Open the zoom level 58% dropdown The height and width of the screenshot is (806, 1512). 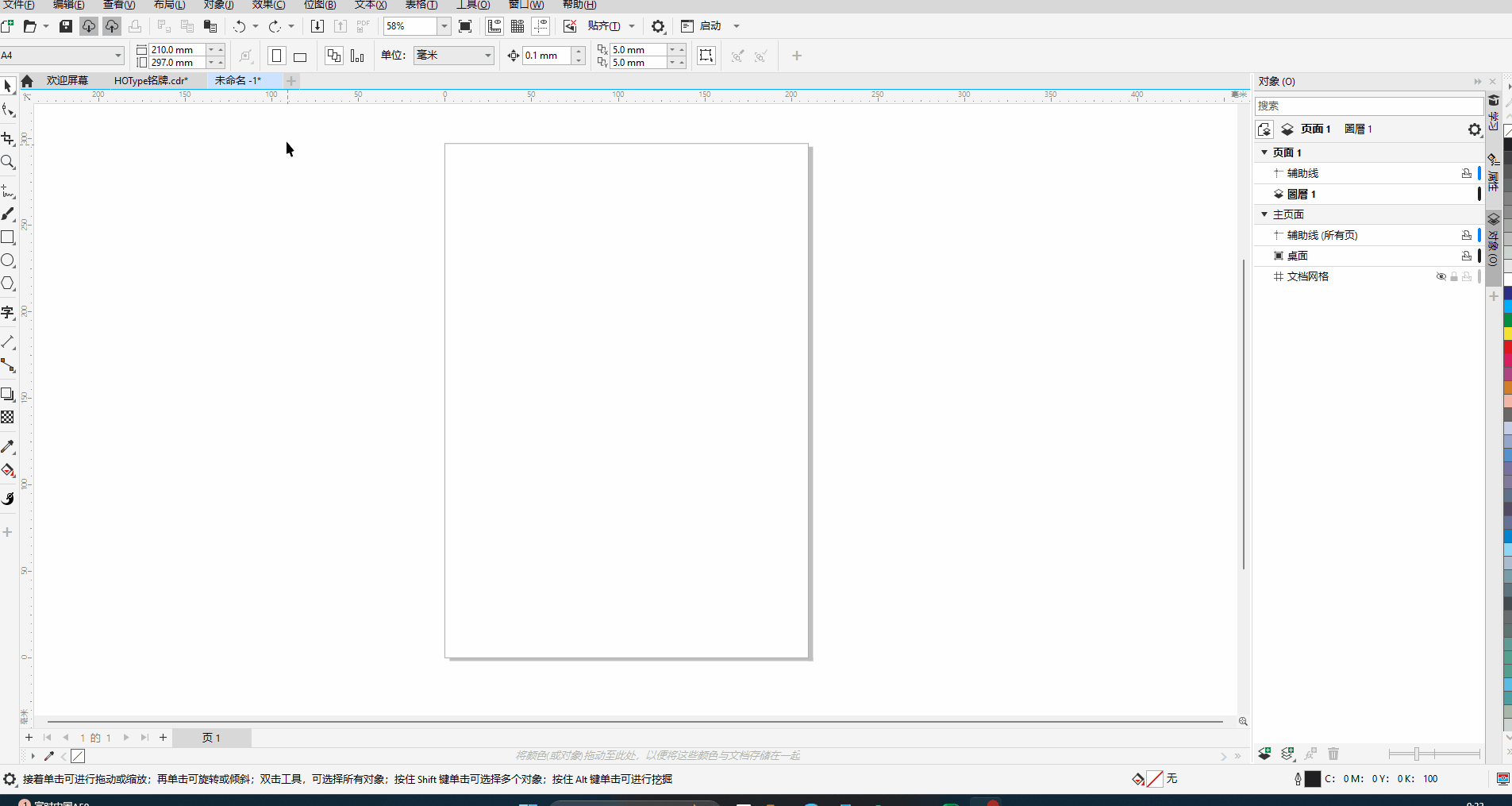click(x=444, y=26)
